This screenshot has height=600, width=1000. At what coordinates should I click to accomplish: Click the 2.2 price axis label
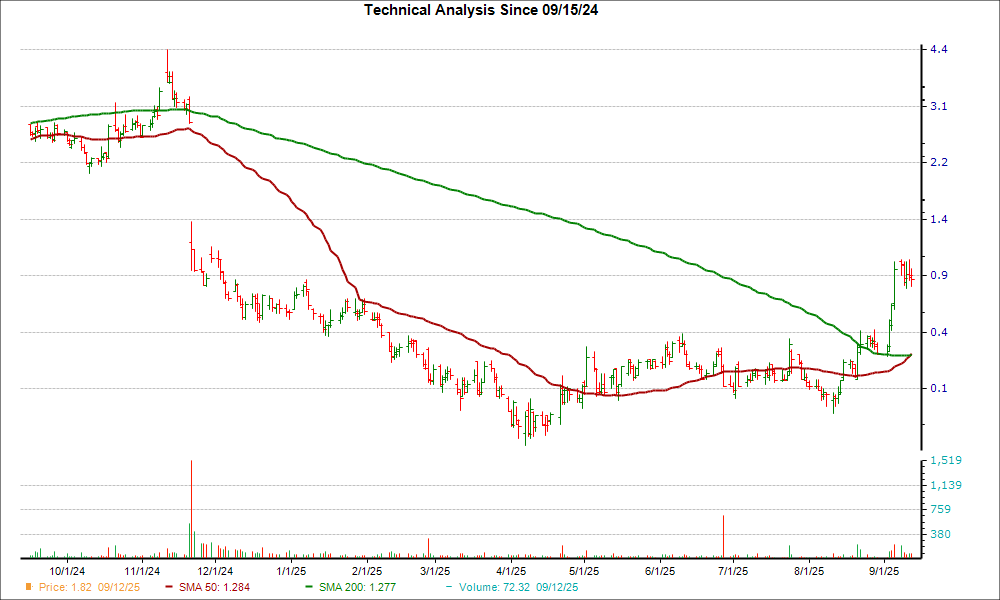coord(939,163)
